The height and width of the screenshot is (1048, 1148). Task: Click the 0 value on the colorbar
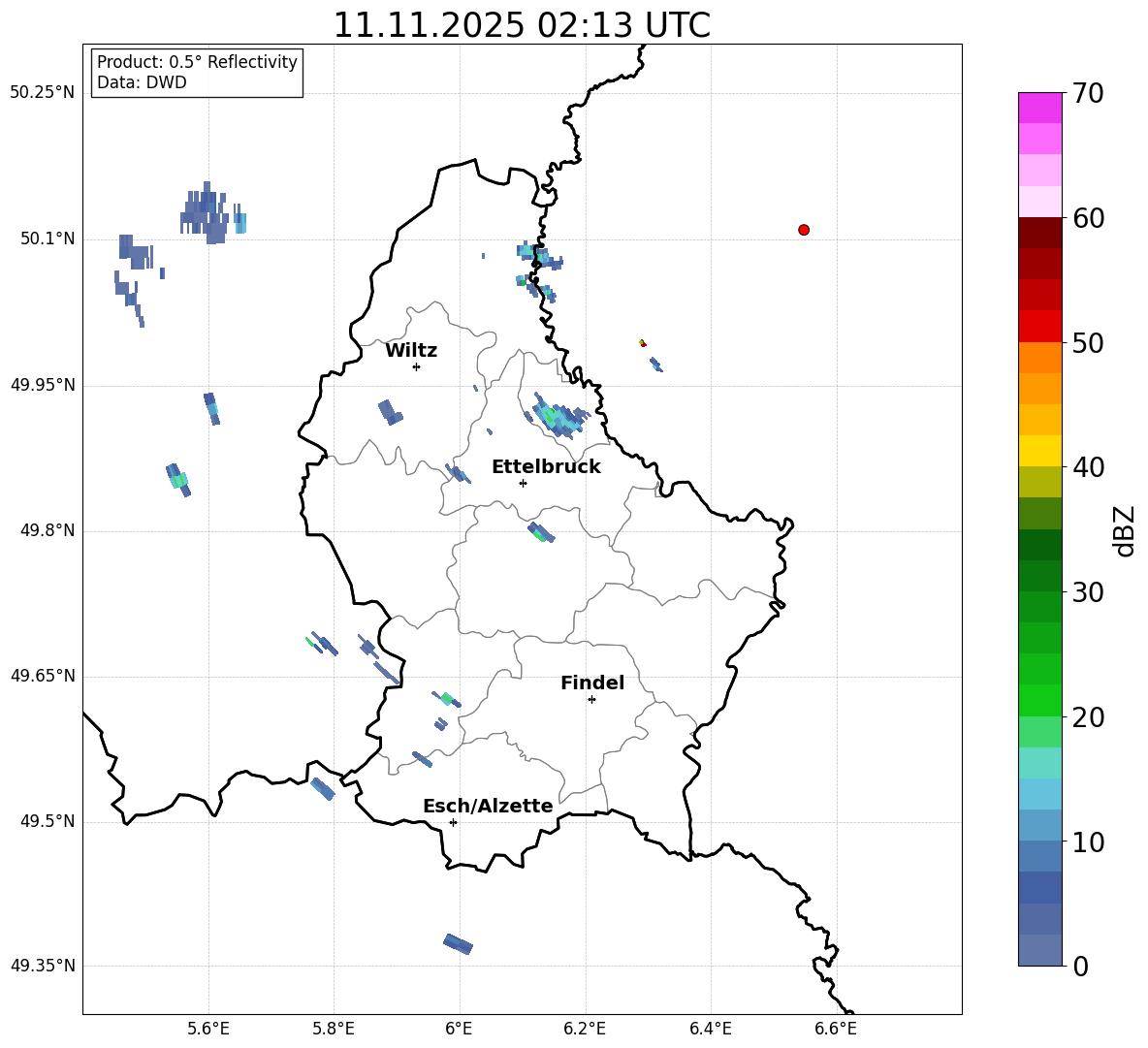click(1081, 966)
